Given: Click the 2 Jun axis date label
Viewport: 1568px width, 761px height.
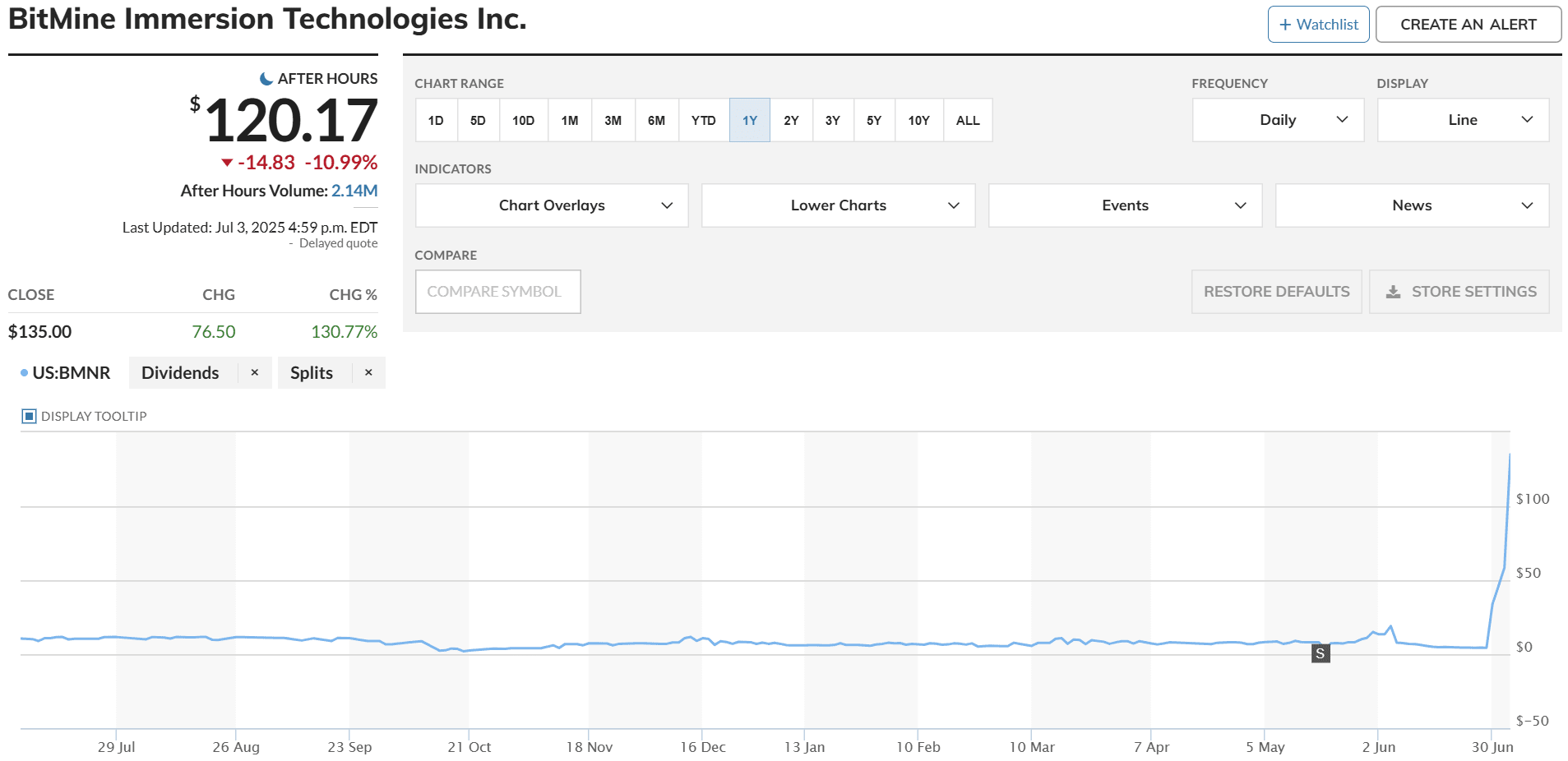Looking at the screenshot, I should [x=1379, y=747].
